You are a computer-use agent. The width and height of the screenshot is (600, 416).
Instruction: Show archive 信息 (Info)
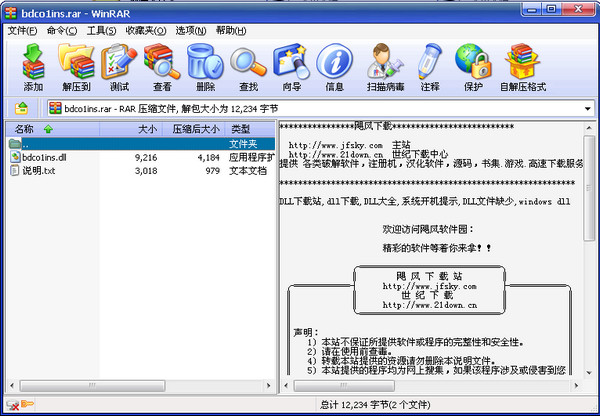click(334, 68)
